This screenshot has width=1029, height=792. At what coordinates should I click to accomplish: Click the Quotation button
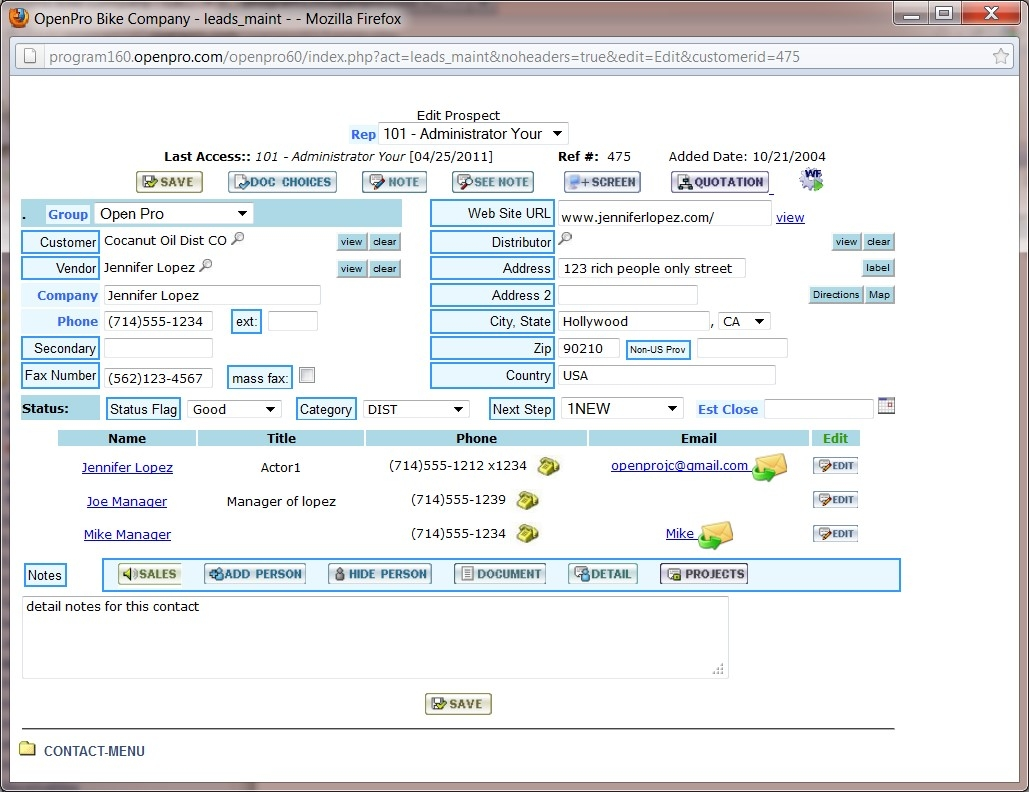720,182
